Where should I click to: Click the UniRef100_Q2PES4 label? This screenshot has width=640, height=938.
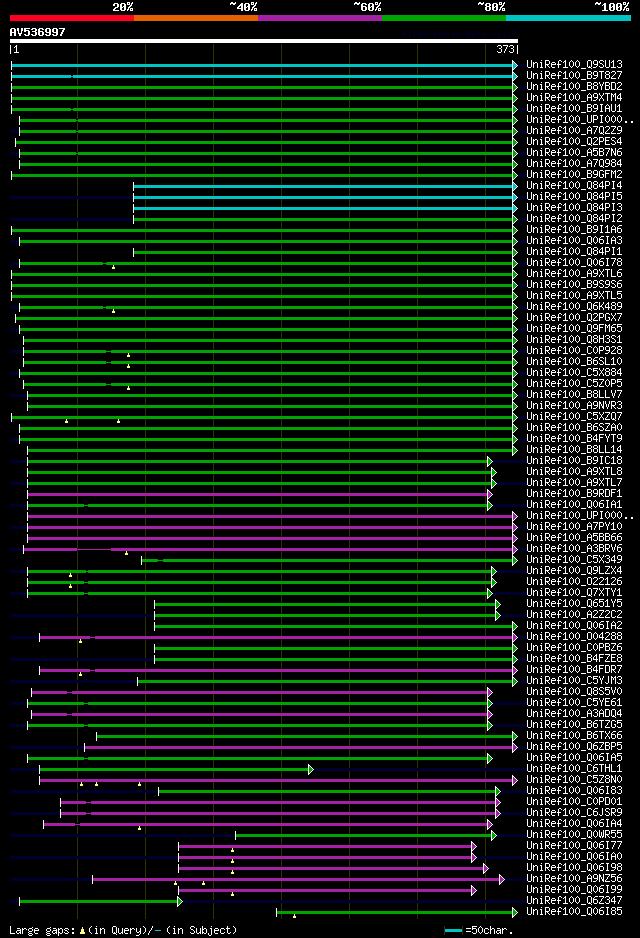(x=574, y=142)
